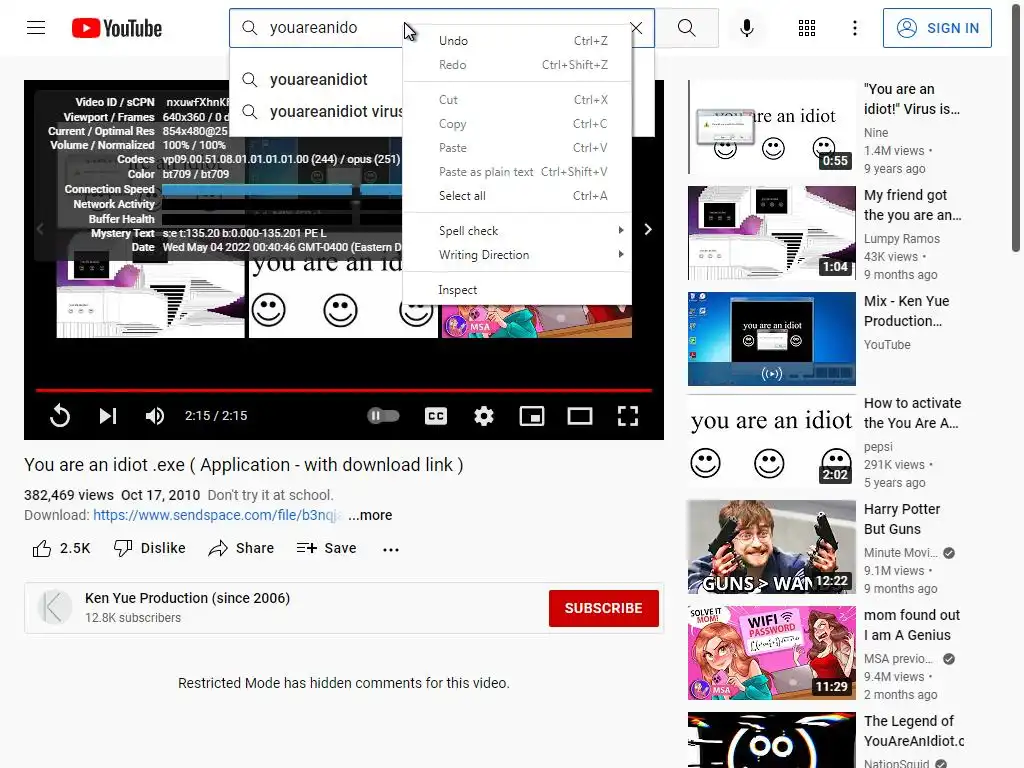
Task: Click the 382,469 views text
Action: pos(69,495)
